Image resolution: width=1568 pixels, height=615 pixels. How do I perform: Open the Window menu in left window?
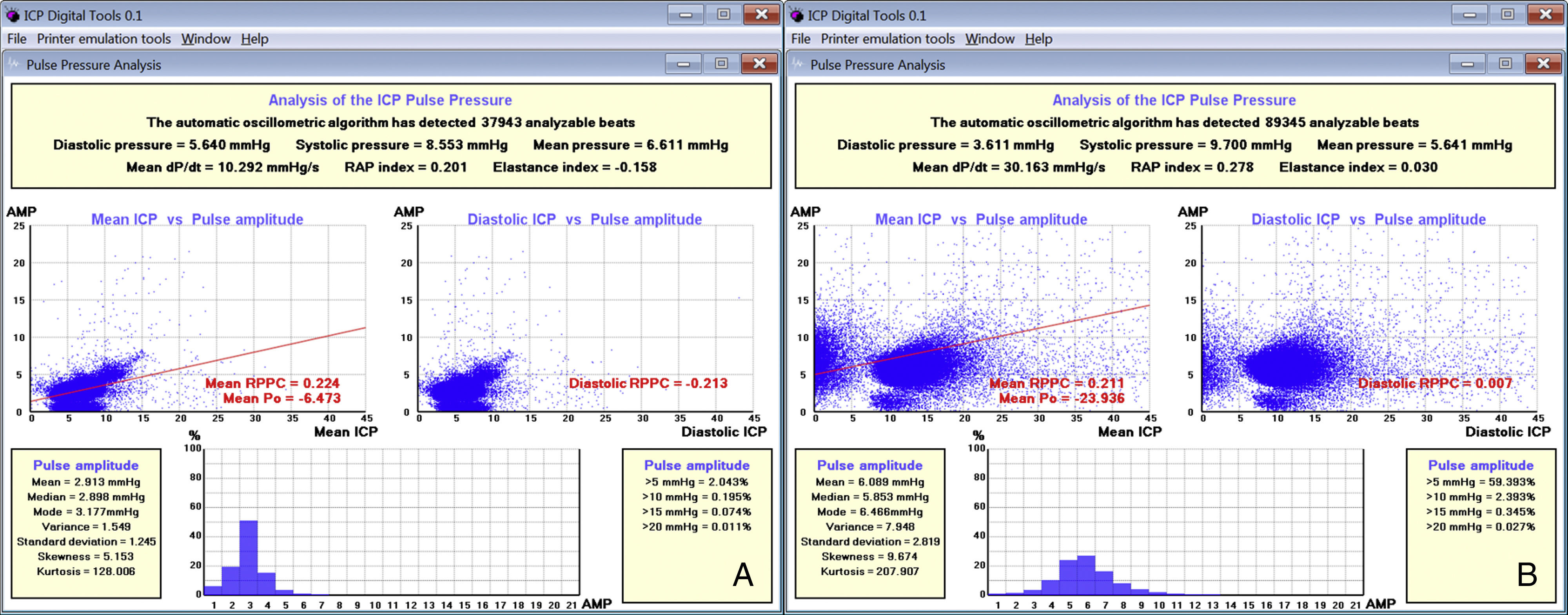(x=206, y=39)
